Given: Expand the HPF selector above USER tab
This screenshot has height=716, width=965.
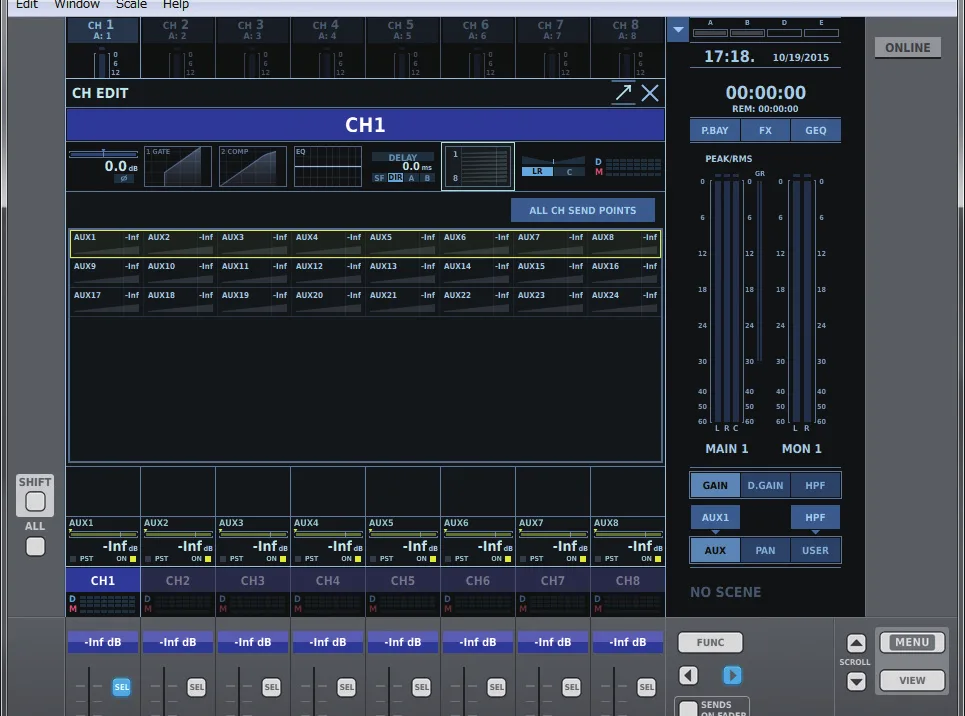Looking at the screenshot, I should (x=815, y=518).
